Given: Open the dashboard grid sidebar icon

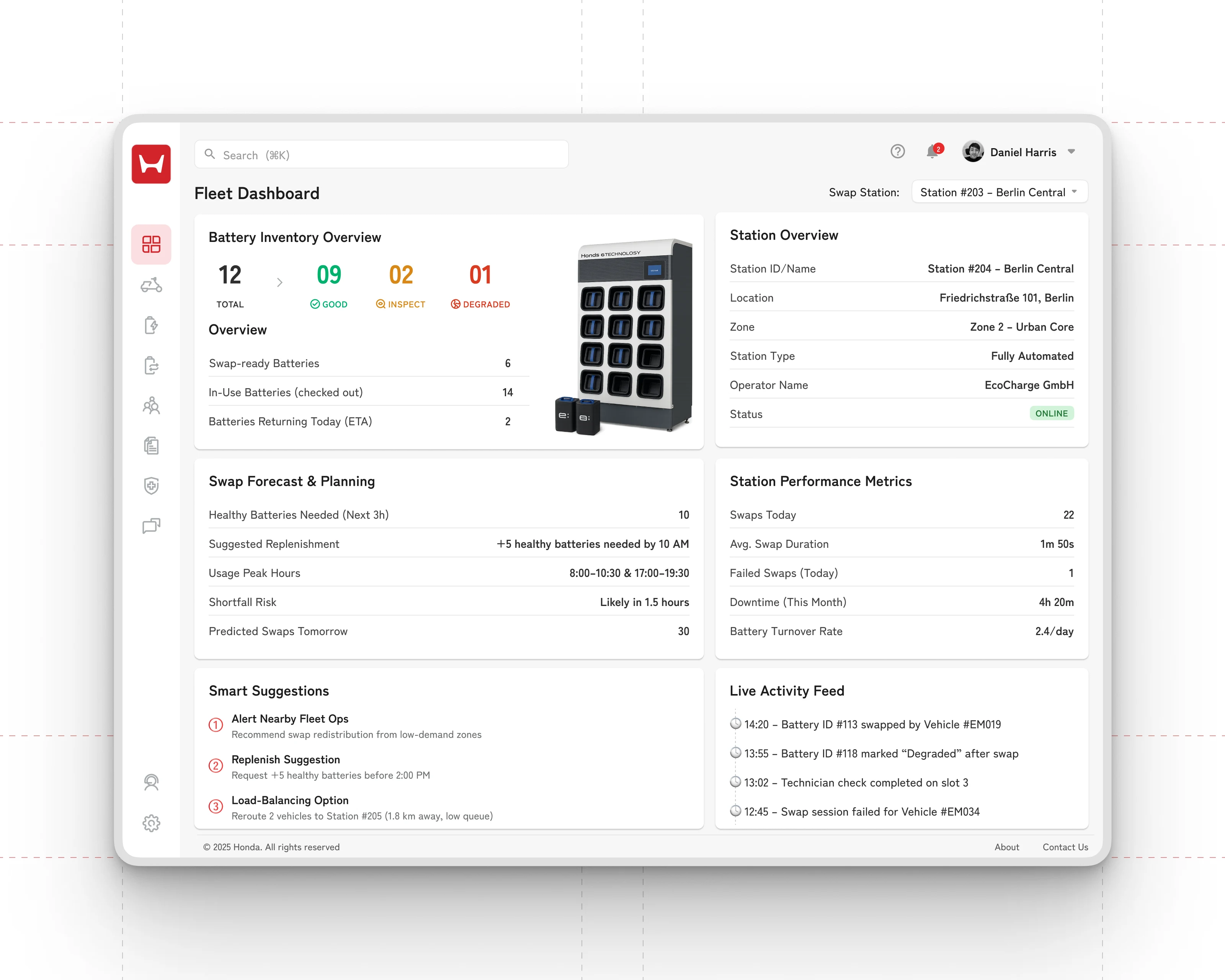Looking at the screenshot, I should (x=151, y=244).
